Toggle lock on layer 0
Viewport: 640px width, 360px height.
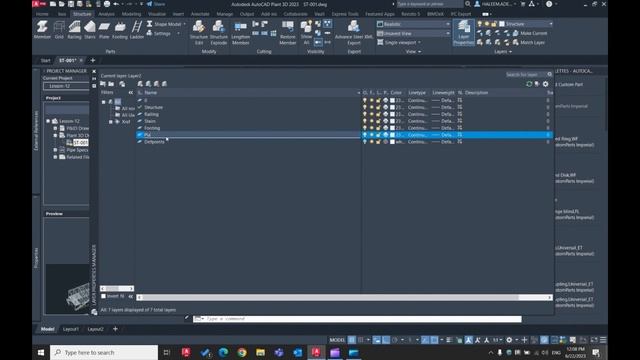[x=378, y=100]
